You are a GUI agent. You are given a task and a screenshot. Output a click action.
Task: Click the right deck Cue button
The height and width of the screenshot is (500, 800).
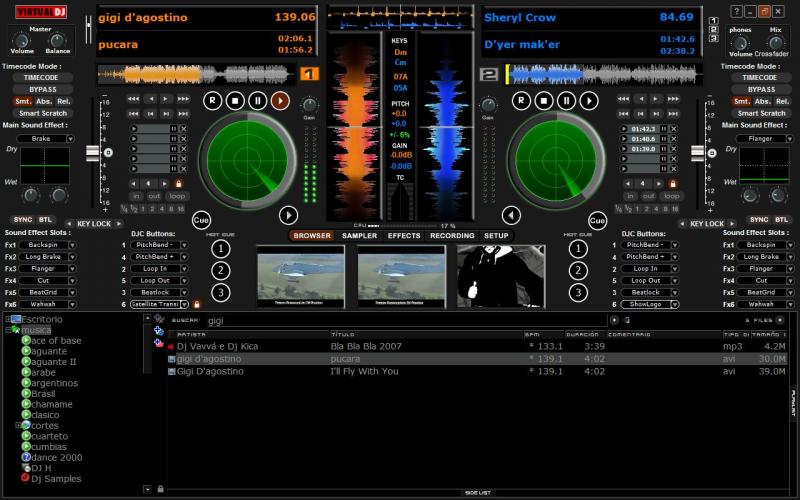tap(597, 220)
